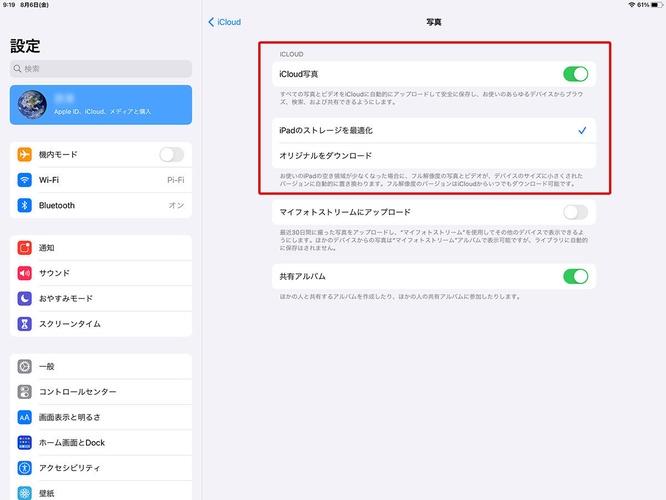The image size is (666, 500).
Task: Tap the Earth profile avatar
Action: click(x=32, y=105)
